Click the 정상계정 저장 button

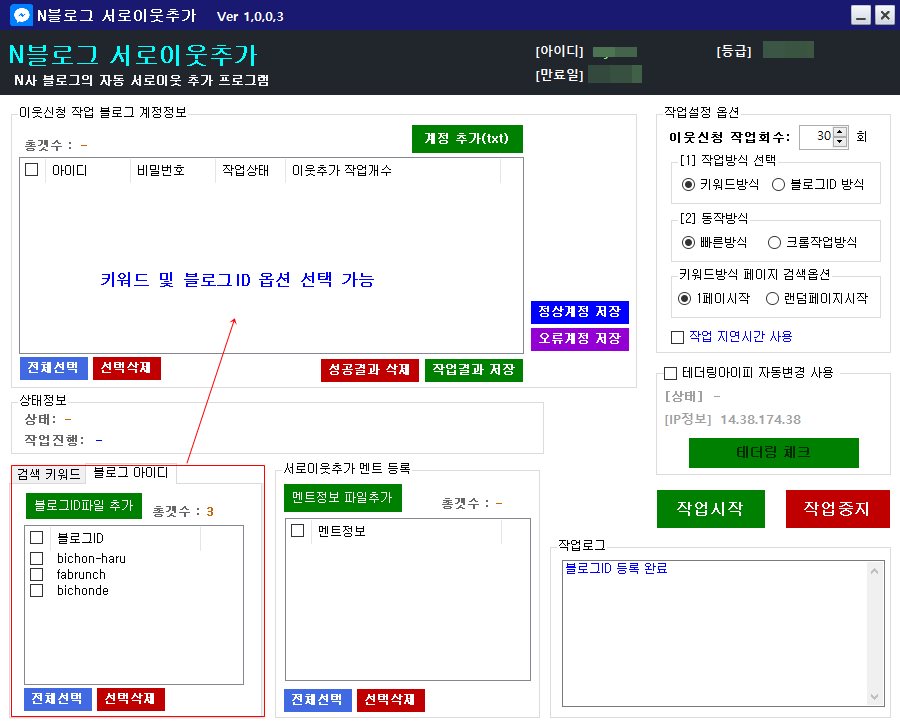(580, 312)
